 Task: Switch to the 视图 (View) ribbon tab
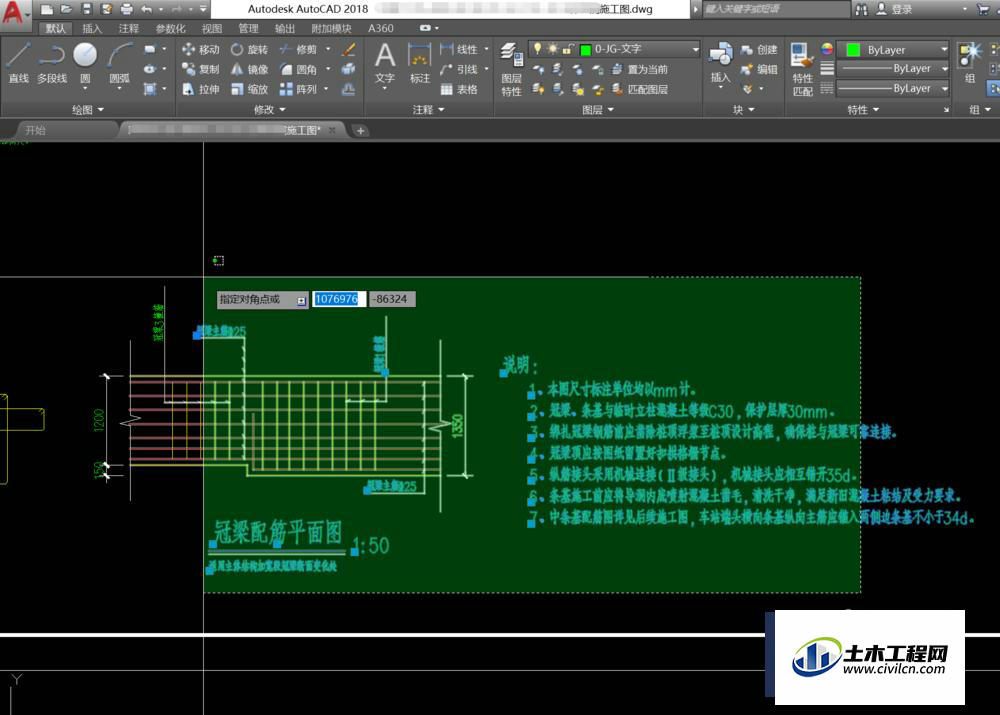click(212, 28)
